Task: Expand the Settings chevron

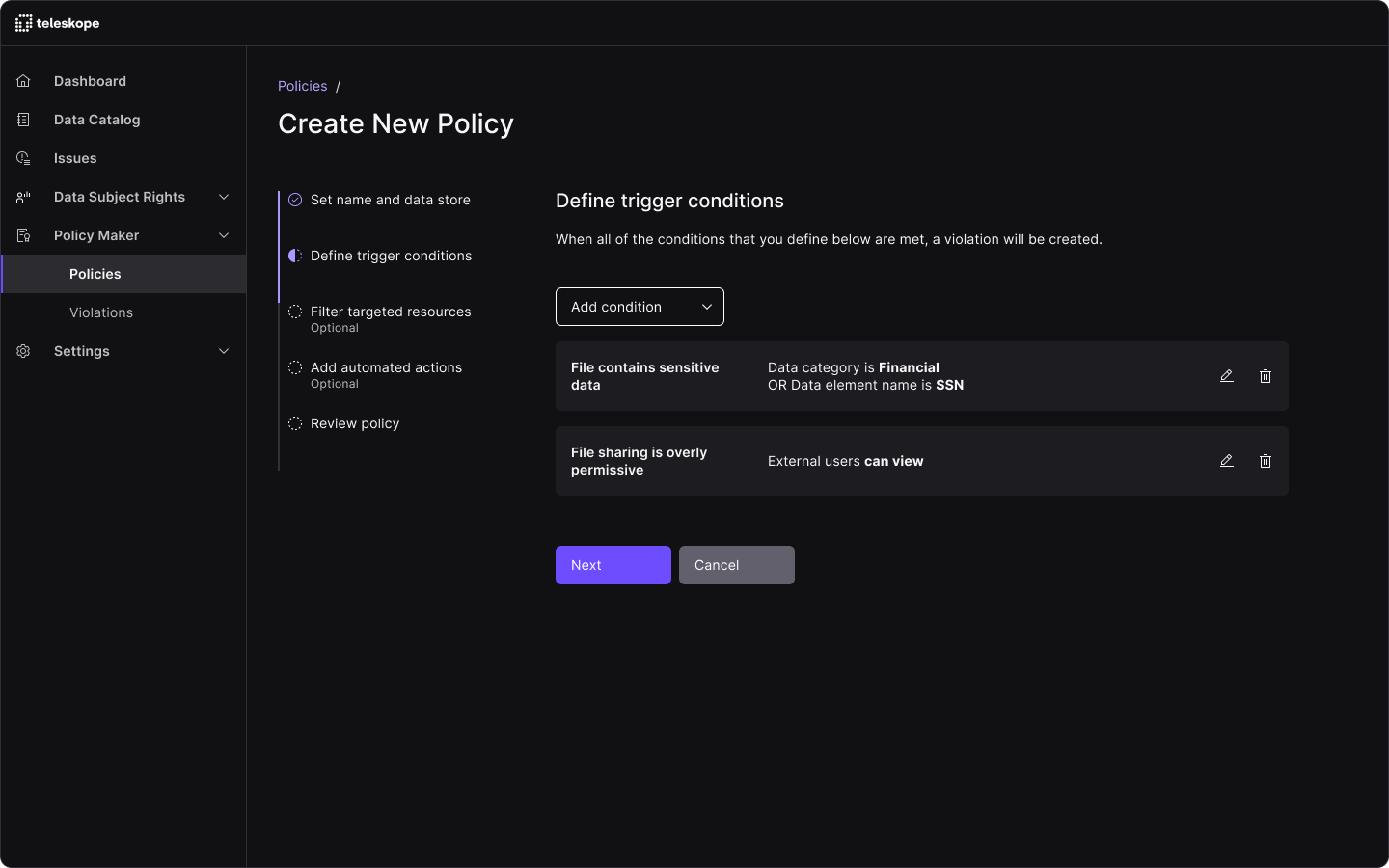Action: (224, 351)
